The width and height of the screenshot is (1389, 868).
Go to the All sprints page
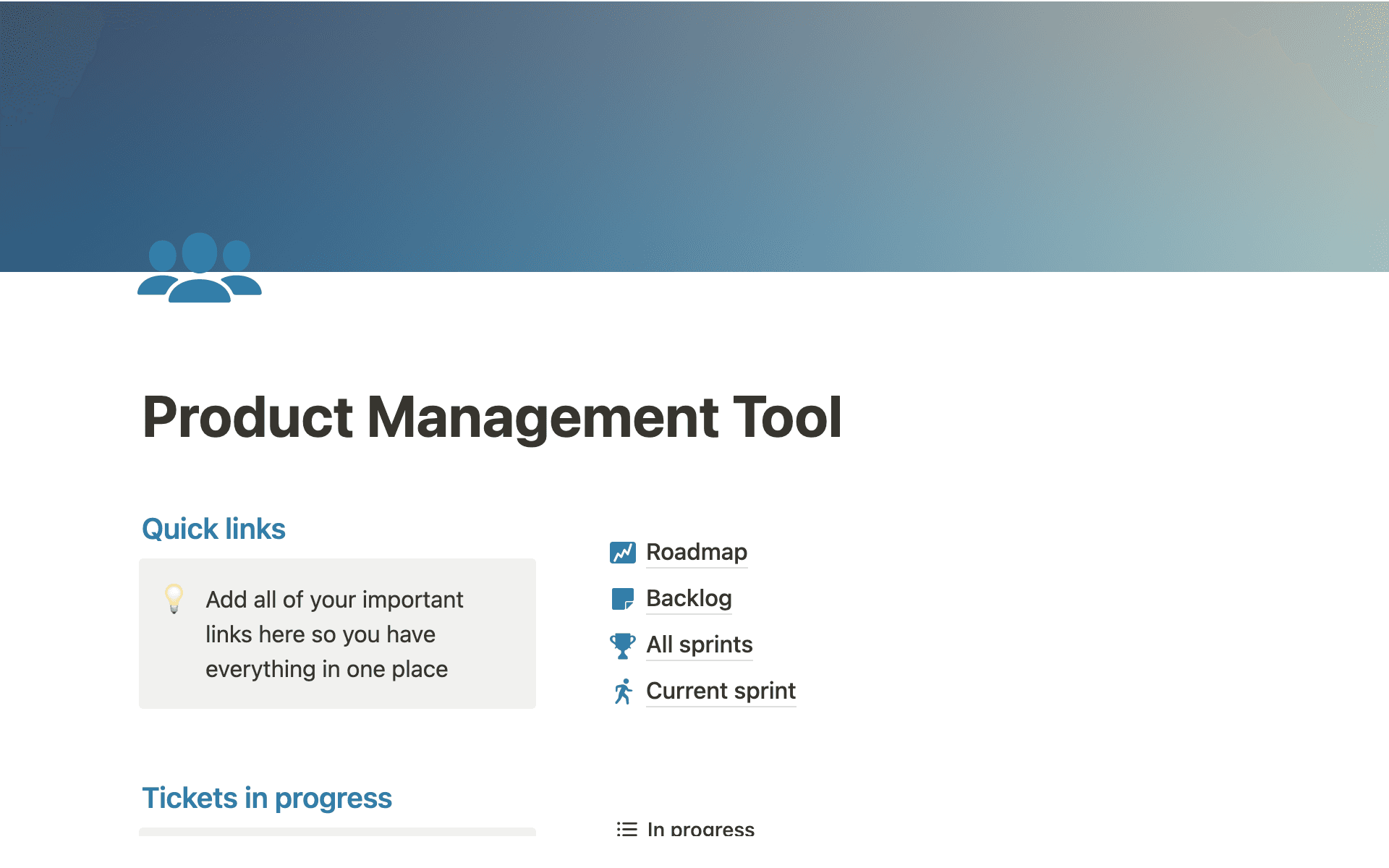(x=699, y=645)
